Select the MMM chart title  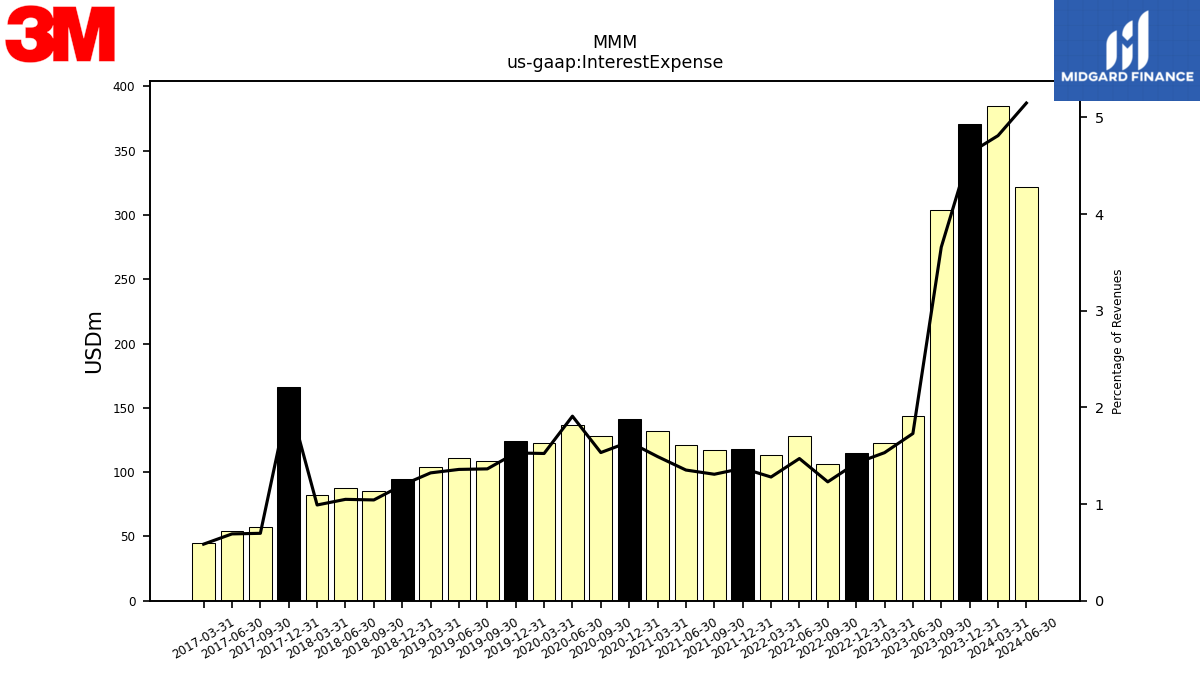(615, 43)
